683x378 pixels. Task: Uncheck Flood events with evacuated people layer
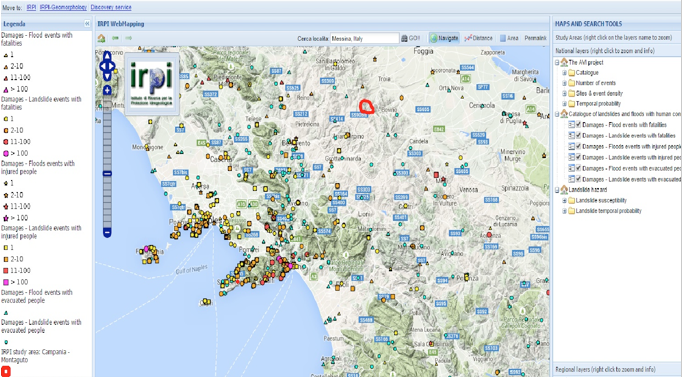[578, 168]
